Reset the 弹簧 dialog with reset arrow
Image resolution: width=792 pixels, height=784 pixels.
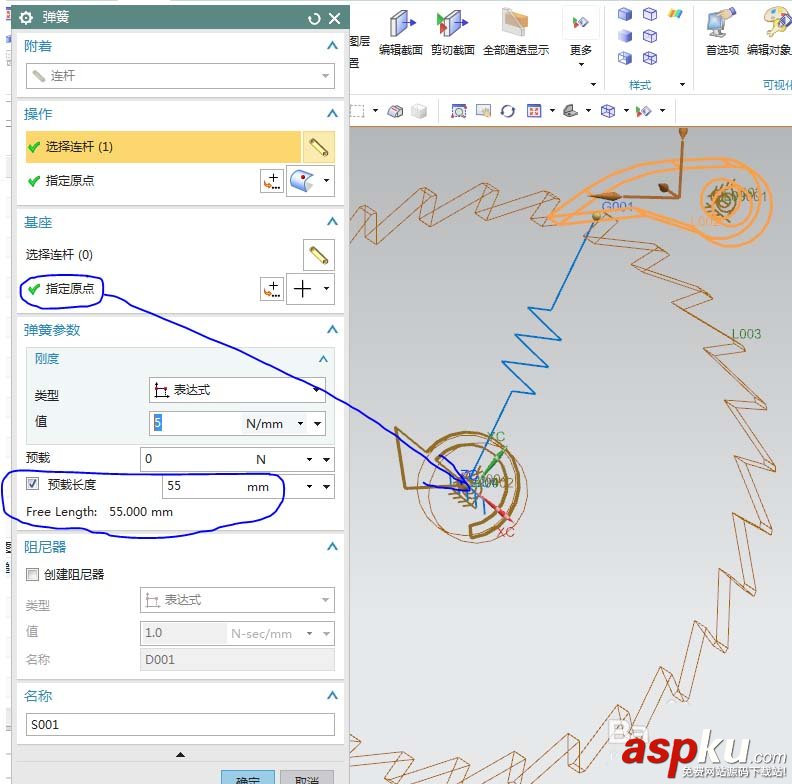pyautogui.click(x=314, y=19)
